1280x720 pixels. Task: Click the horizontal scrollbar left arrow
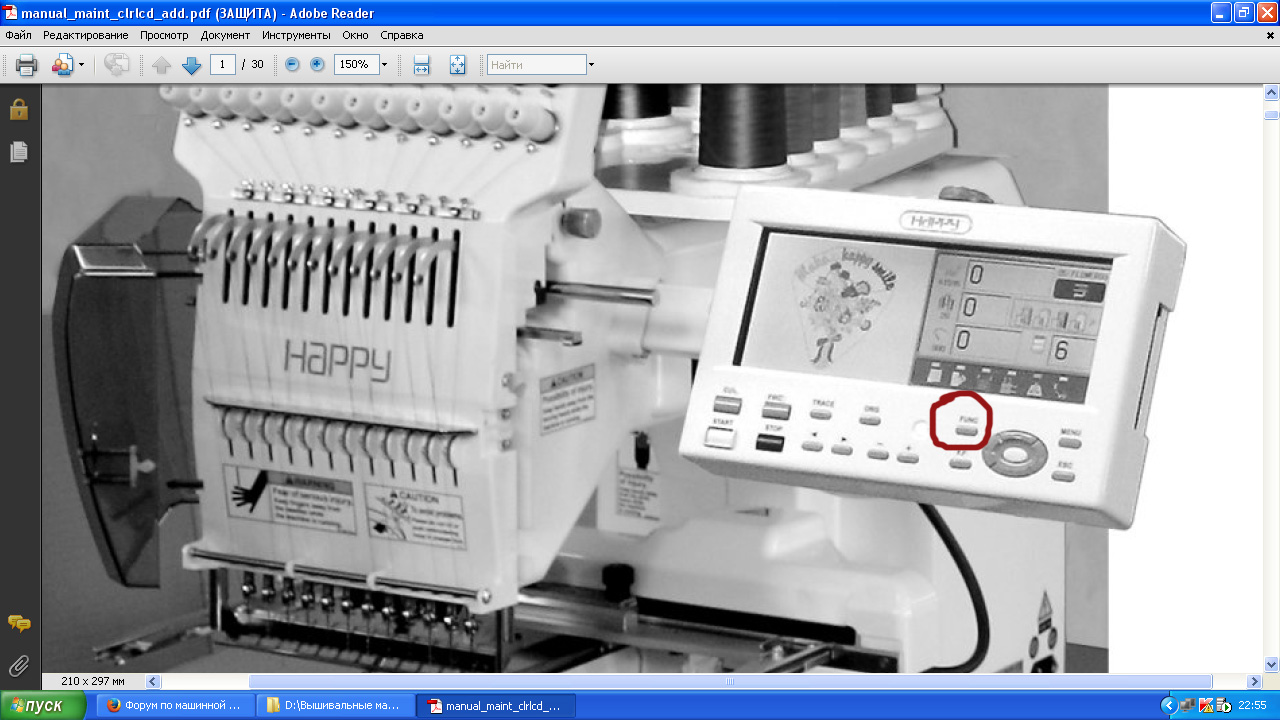(154, 681)
